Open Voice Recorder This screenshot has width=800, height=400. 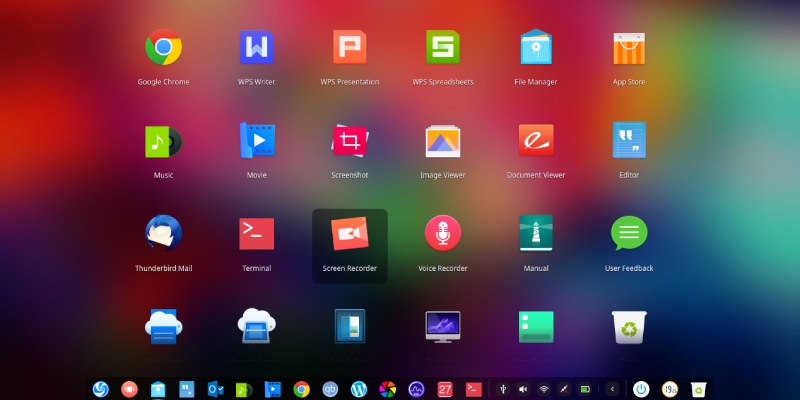443,233
